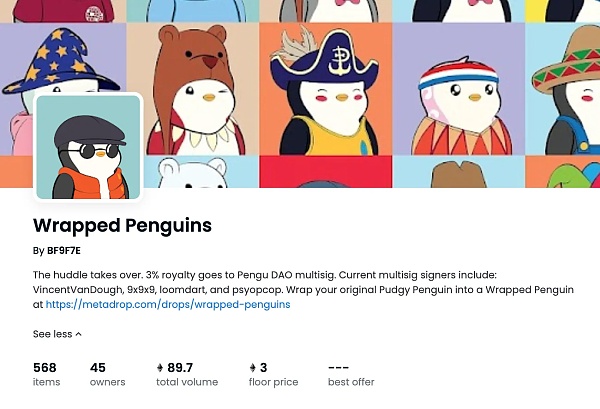Open the BF9F7E creator profile link
The image size is (600, 409).
[62, 251]
